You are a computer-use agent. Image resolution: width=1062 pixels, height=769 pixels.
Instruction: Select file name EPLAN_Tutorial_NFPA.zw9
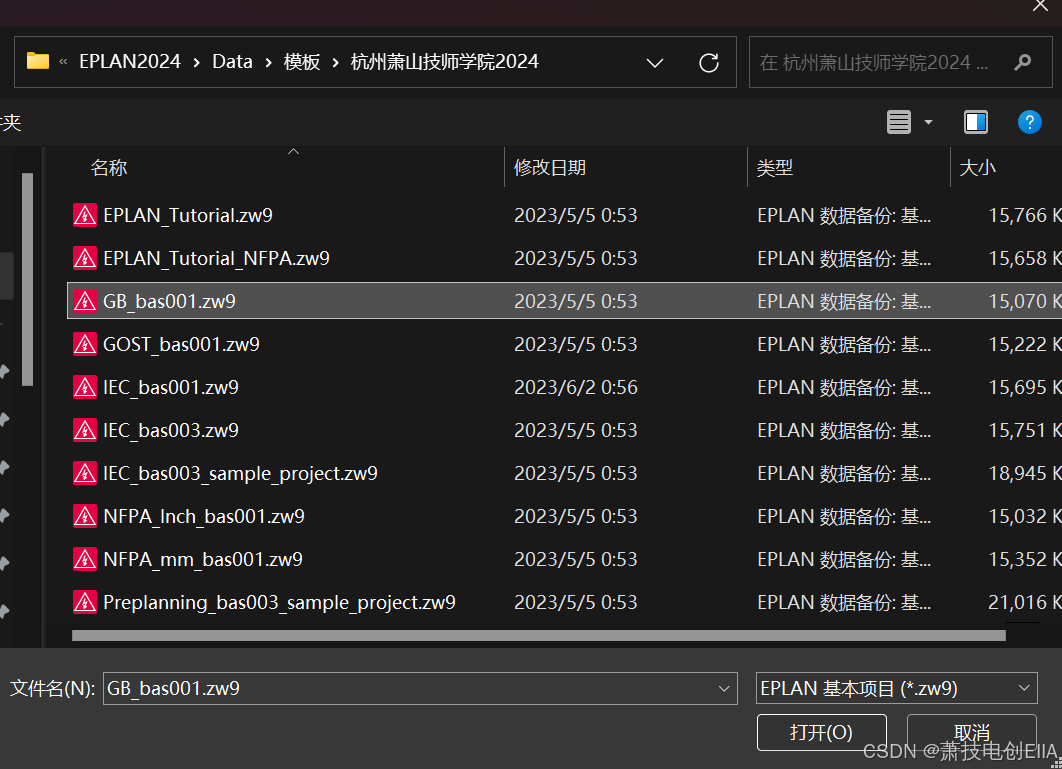click(216, 258)
